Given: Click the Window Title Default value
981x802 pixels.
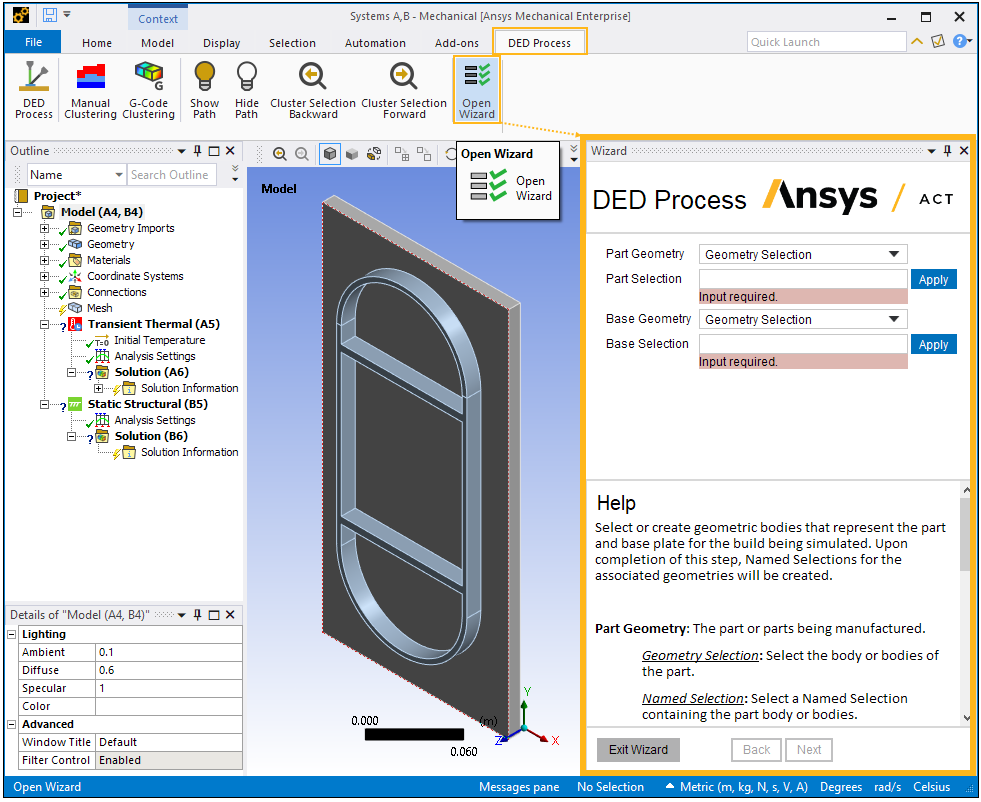Looking at the screenshot, I should point(168,743).
